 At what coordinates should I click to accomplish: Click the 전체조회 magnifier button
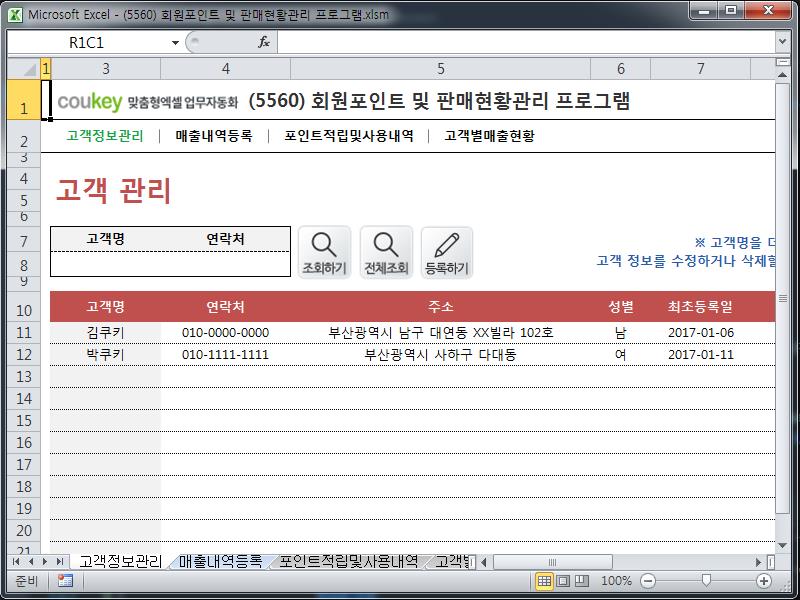[x=386, y=253]
